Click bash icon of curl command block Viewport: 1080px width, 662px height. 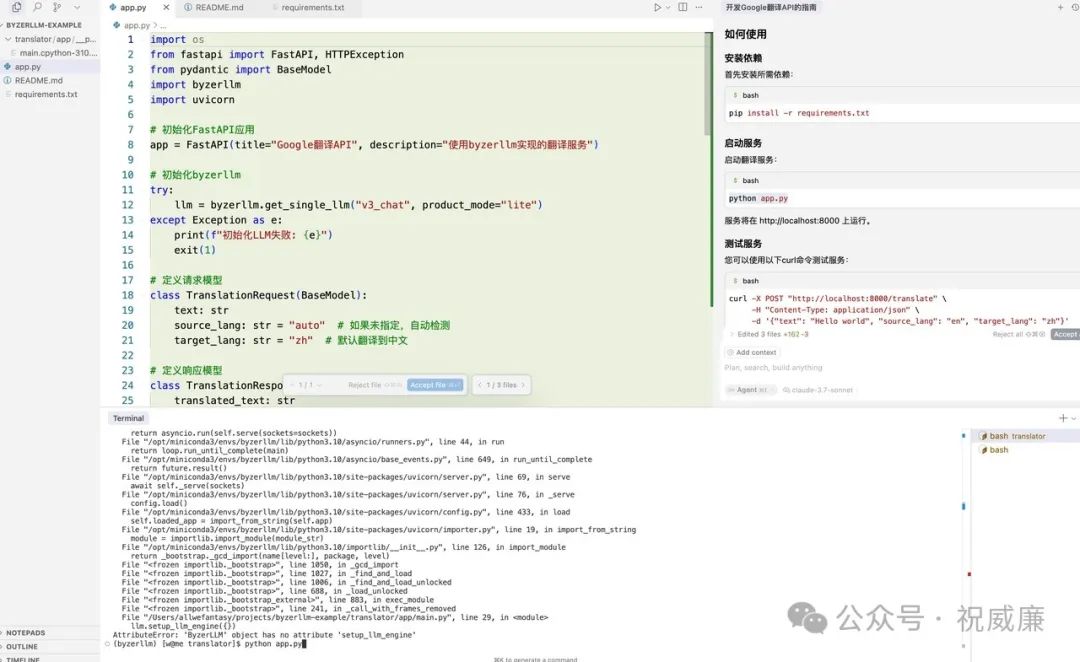click(735, 281)
